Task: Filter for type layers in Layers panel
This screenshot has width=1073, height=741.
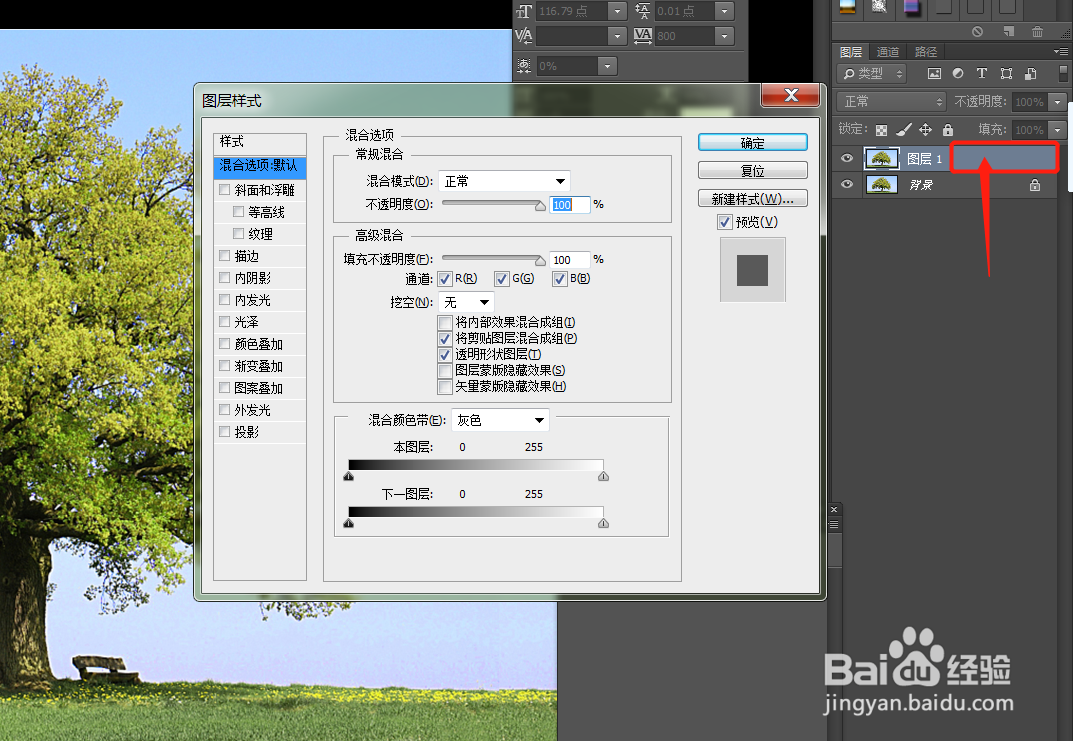Action: point(981,73)
